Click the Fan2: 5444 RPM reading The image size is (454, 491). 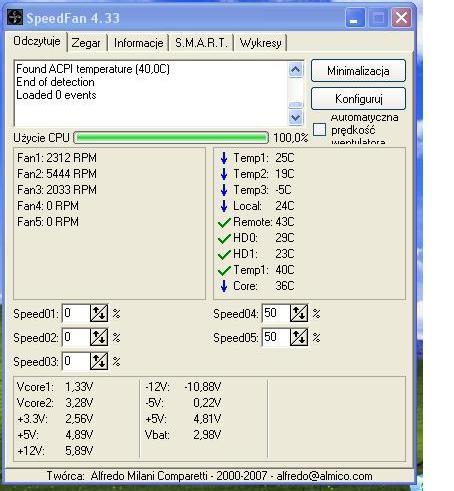[57, 174]
